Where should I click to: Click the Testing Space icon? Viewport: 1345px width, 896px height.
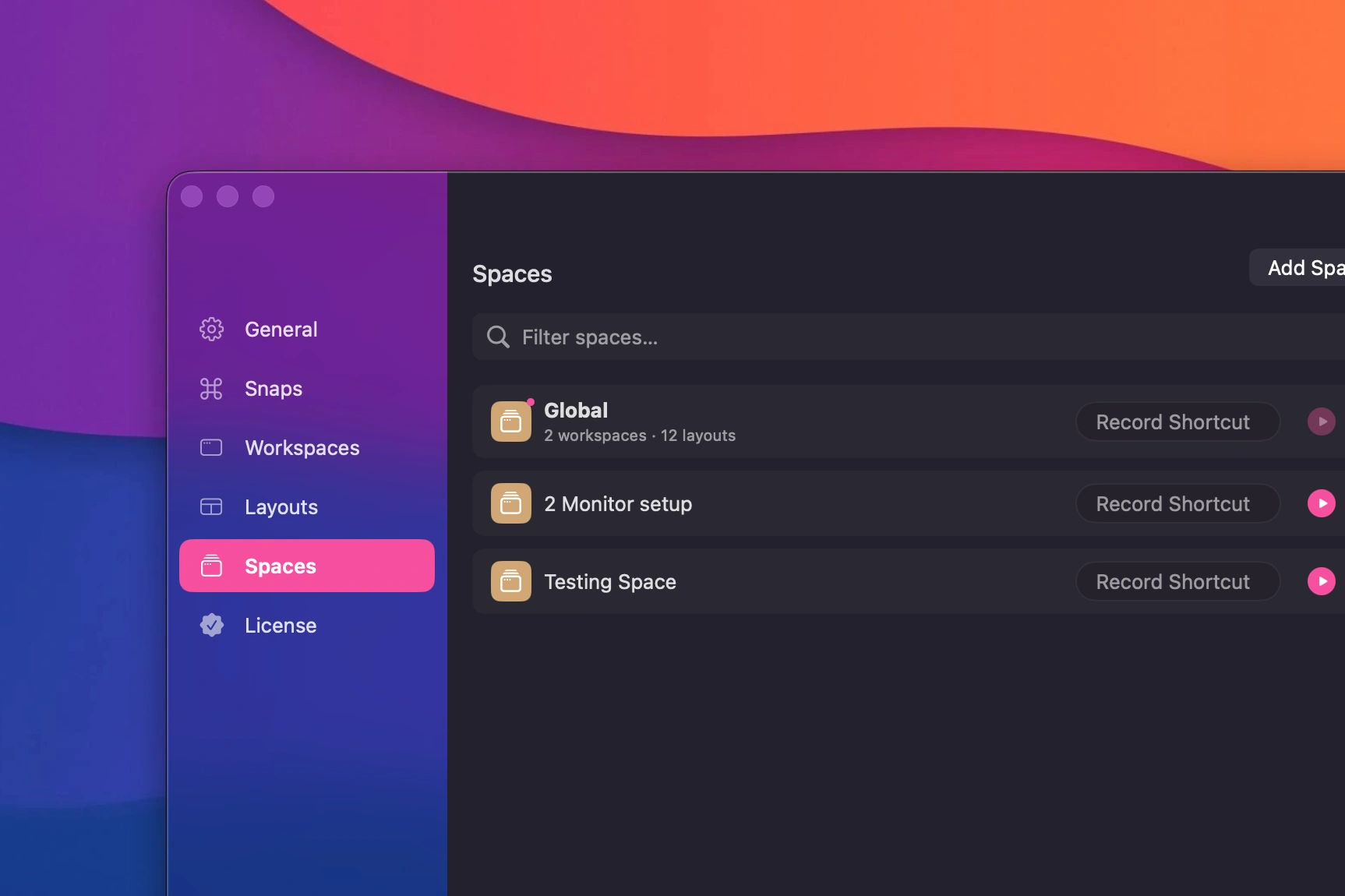tap(511, 581)
